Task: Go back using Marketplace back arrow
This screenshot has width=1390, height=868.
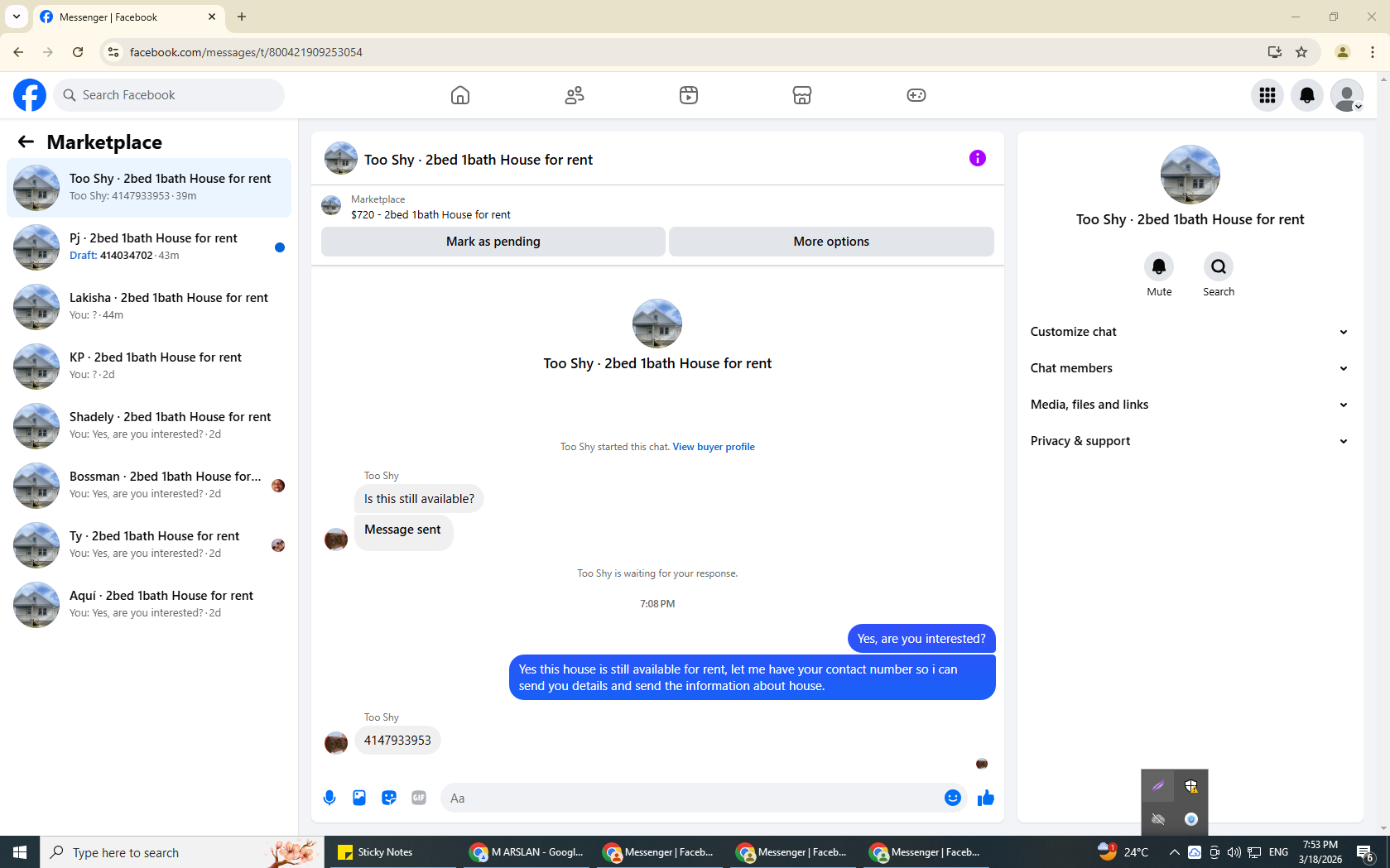Action: (26, 141)
